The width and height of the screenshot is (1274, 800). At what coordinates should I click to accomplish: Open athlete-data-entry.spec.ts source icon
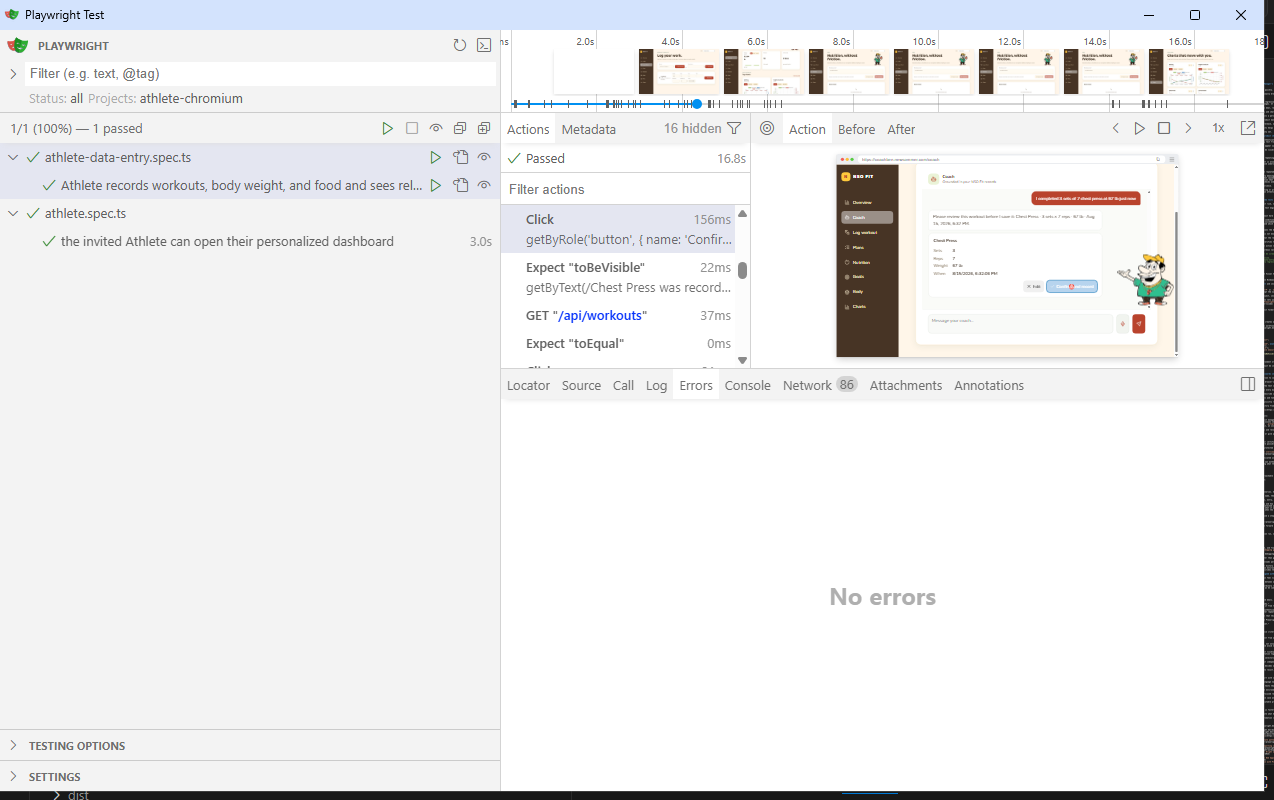point(460,157)
